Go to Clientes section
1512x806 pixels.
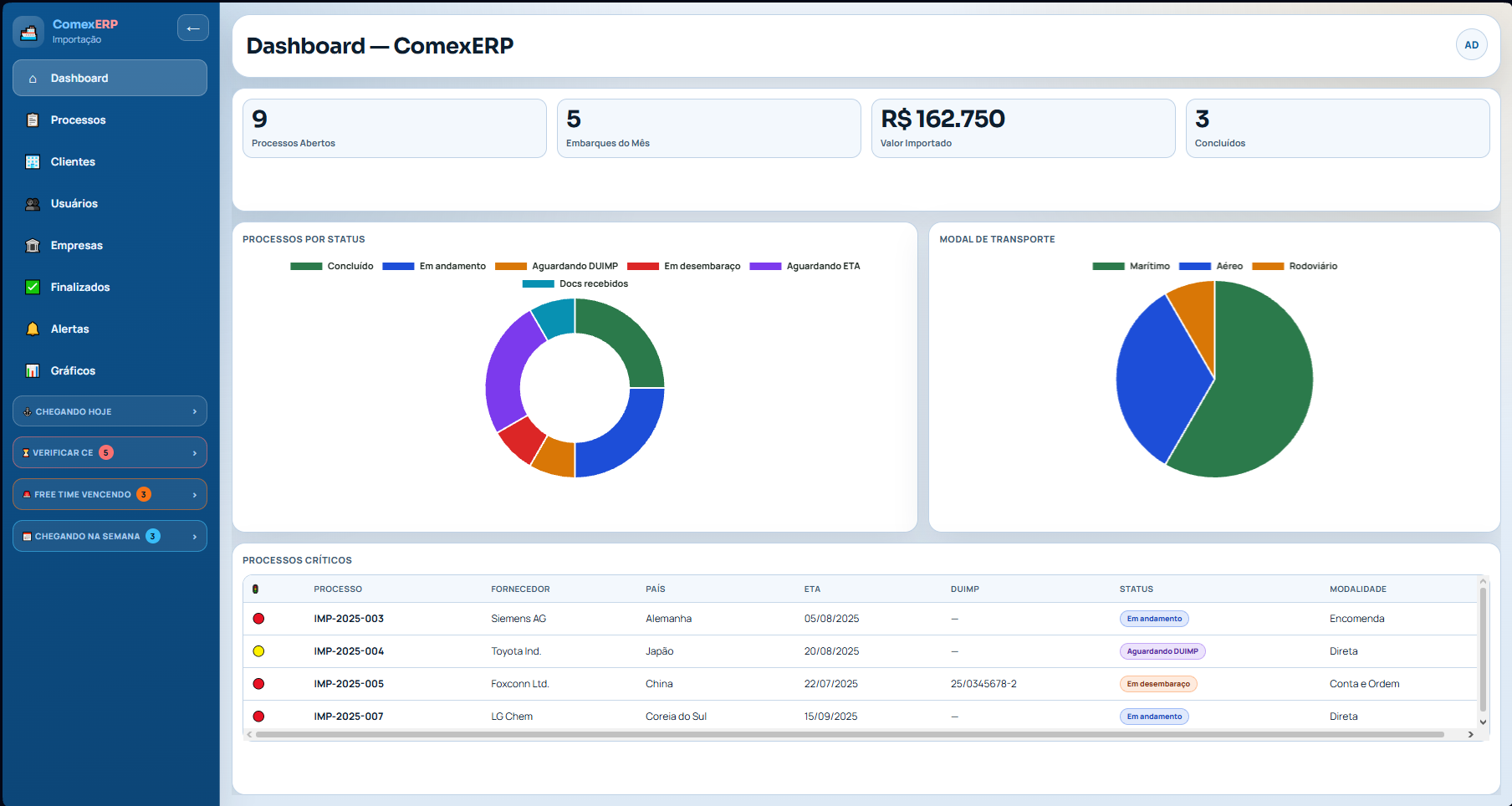coord(110,162)
